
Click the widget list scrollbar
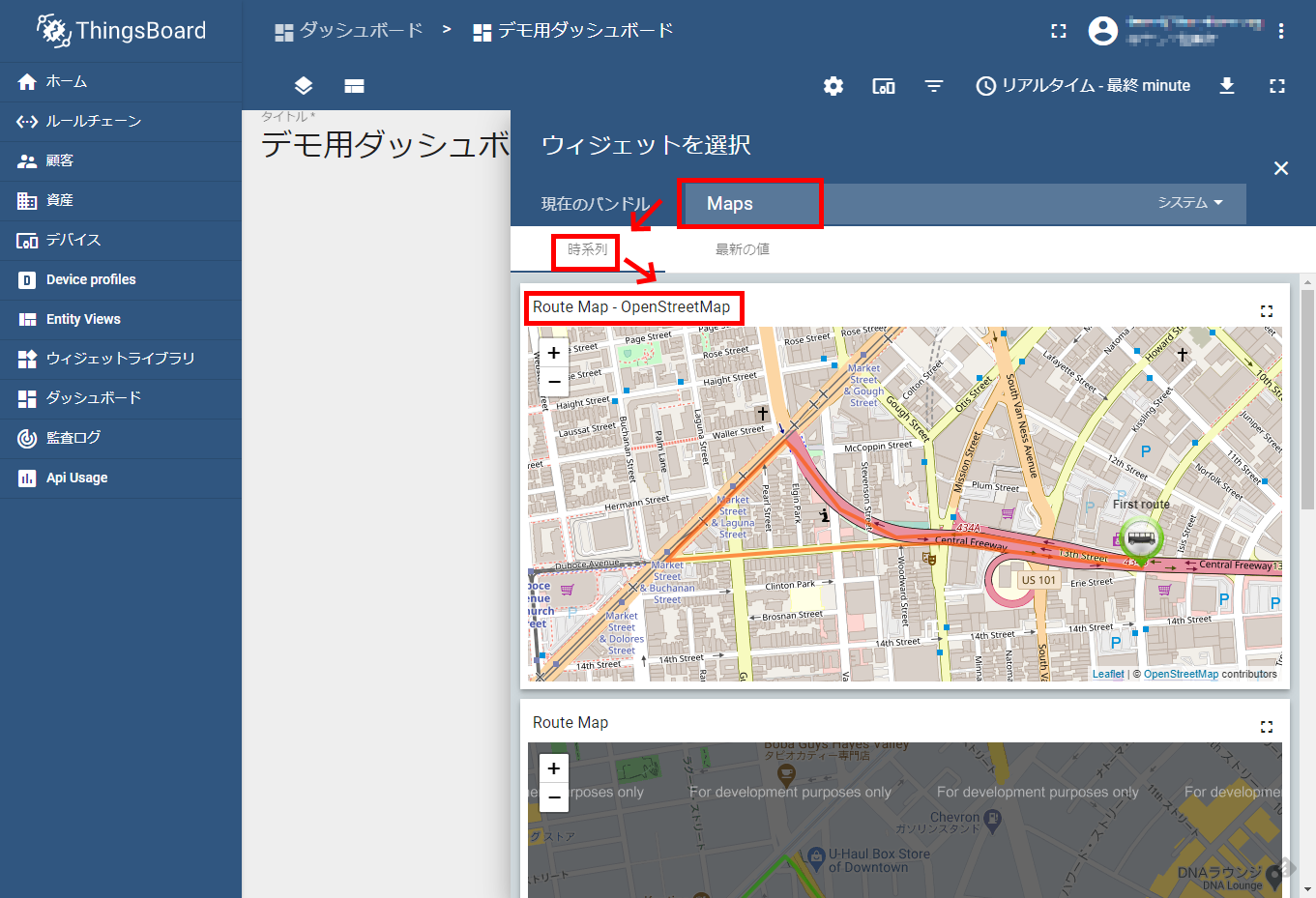click(1308, 398)
